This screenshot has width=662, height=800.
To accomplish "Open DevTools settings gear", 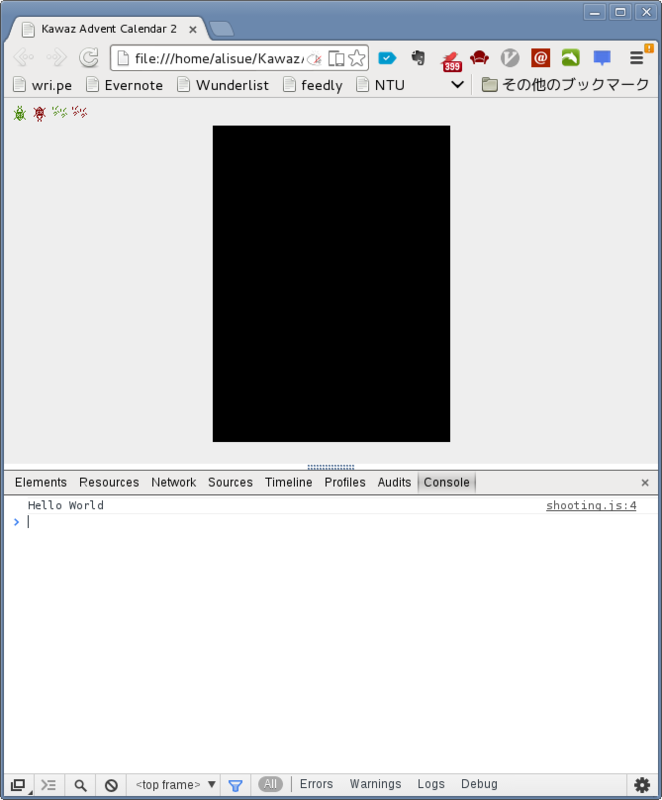I will point(642,785).
